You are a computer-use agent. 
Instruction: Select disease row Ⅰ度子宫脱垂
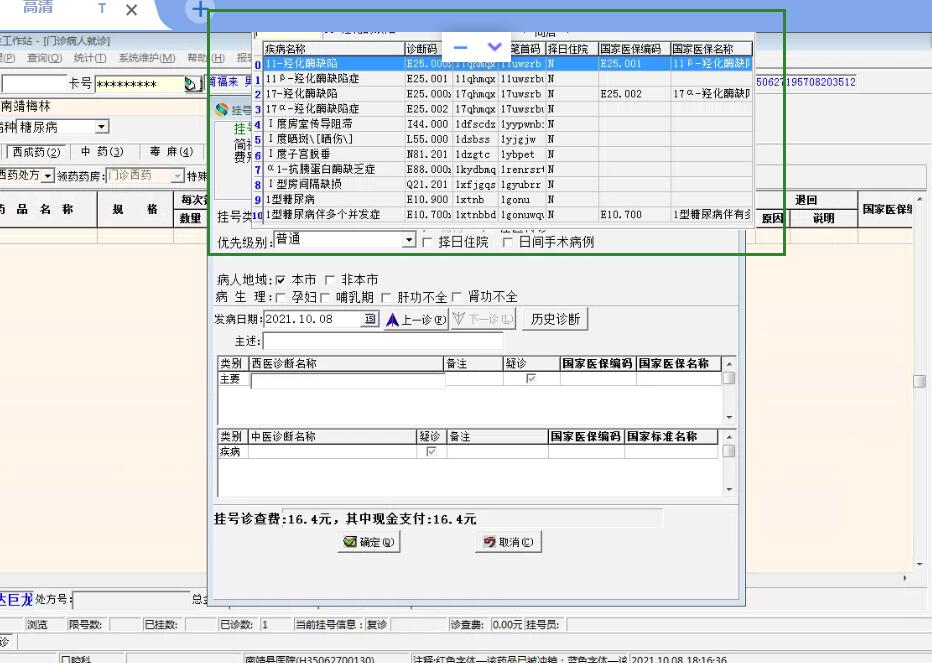pos(508,154)
